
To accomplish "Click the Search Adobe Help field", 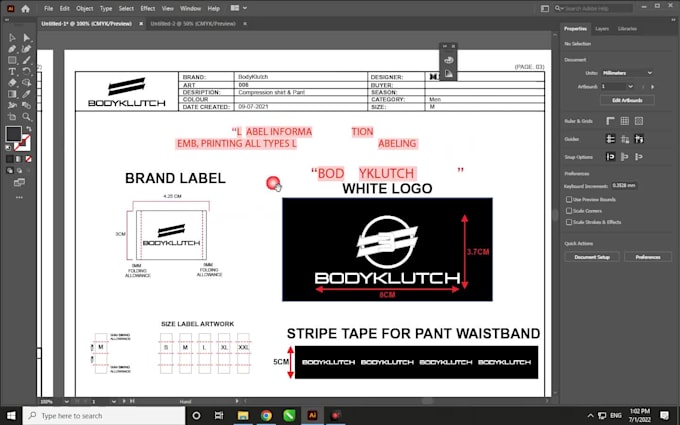I will click(x=594, y=8).
